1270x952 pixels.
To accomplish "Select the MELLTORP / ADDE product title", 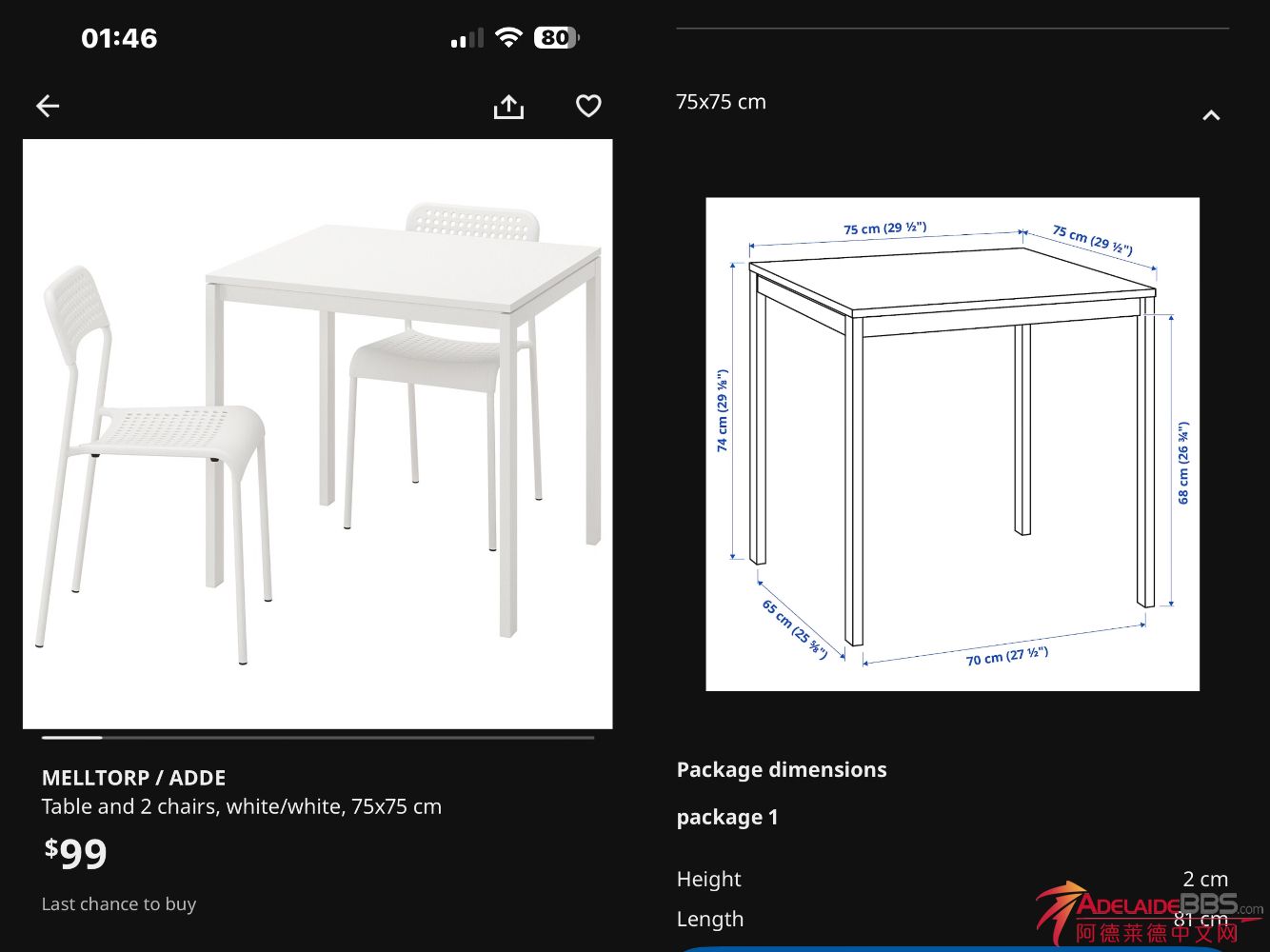I will [133, 778].
